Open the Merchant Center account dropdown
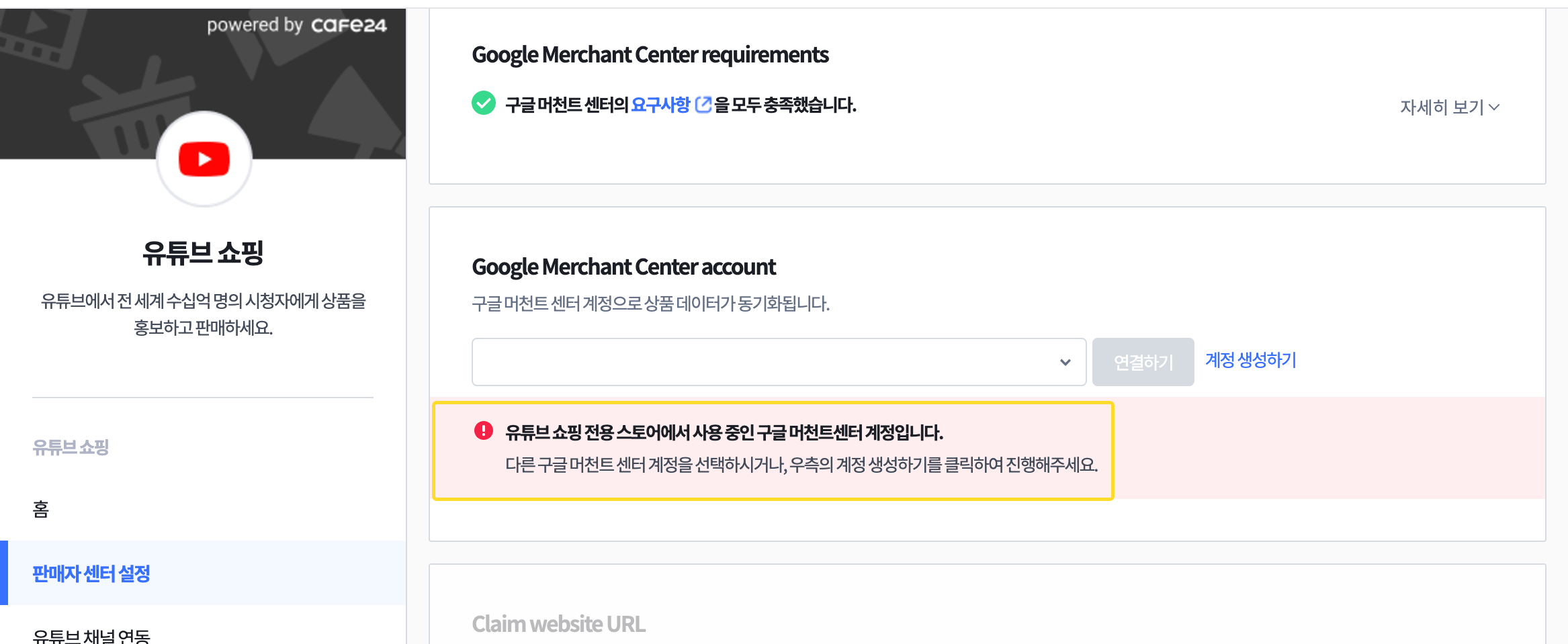Viewport: 1568px width, 644px height. (x=779, y=362)
